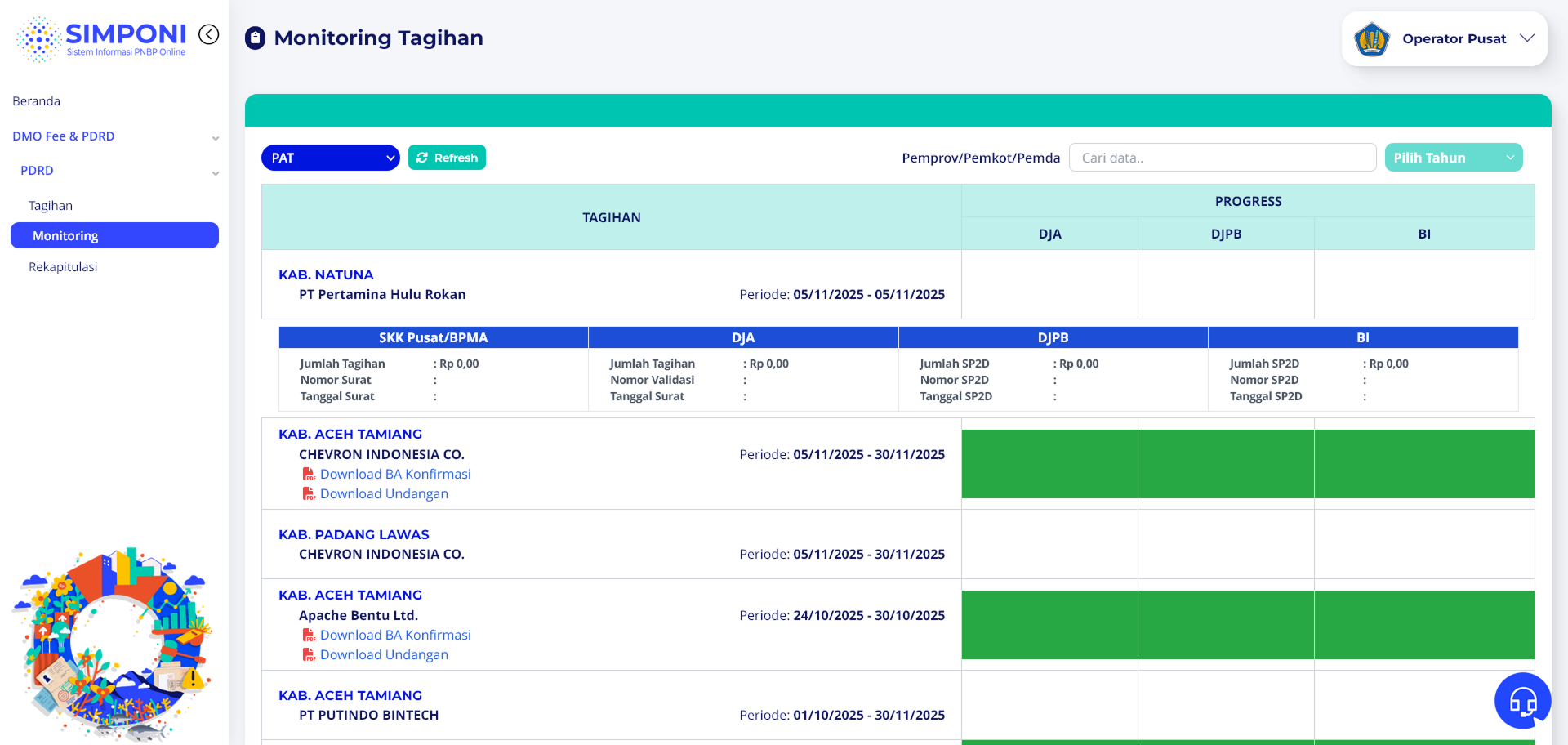
Task: Select the PDRD sidebar item
Action: (37, 171)
